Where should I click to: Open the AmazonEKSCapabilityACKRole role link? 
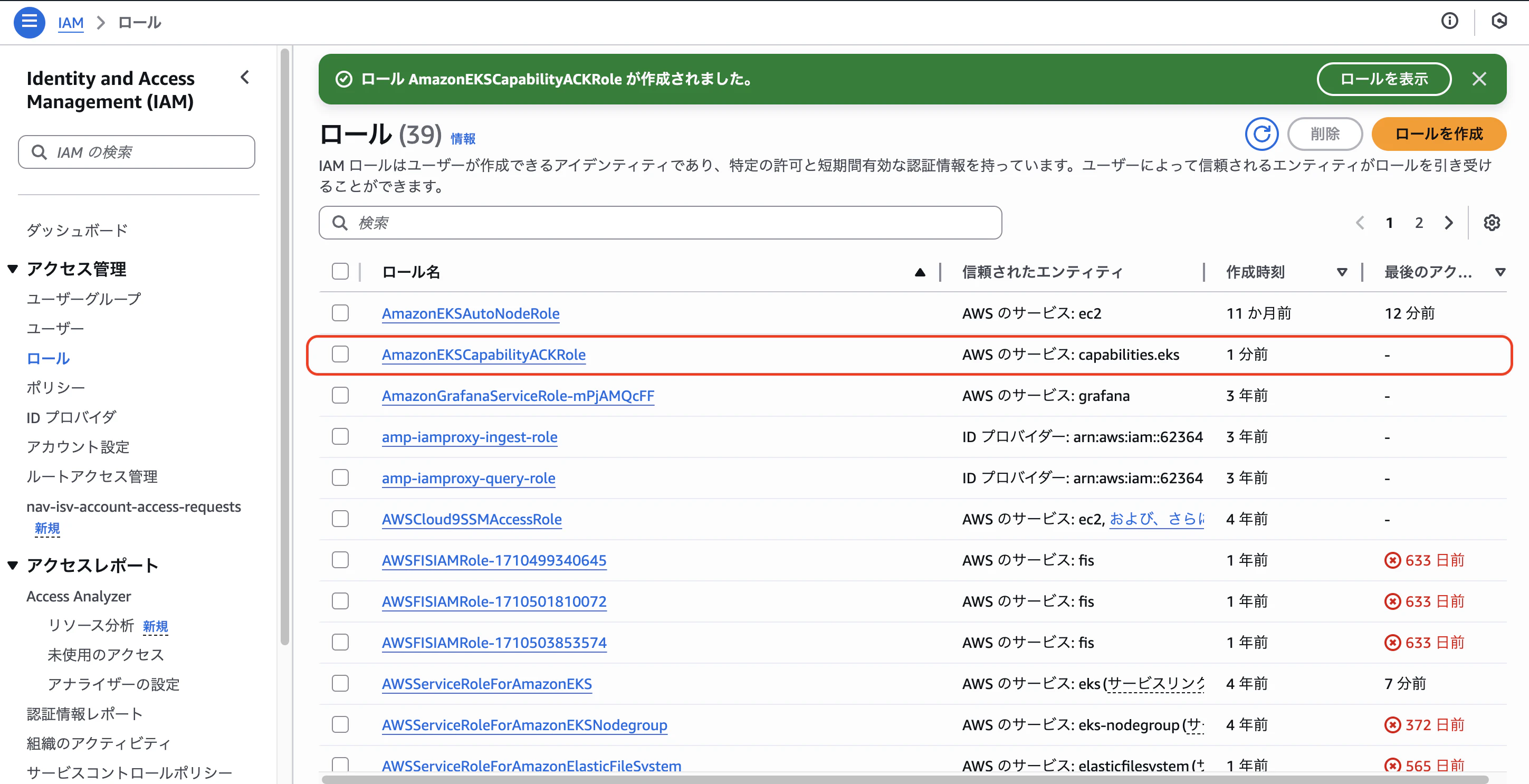click(x=483, y=355)
